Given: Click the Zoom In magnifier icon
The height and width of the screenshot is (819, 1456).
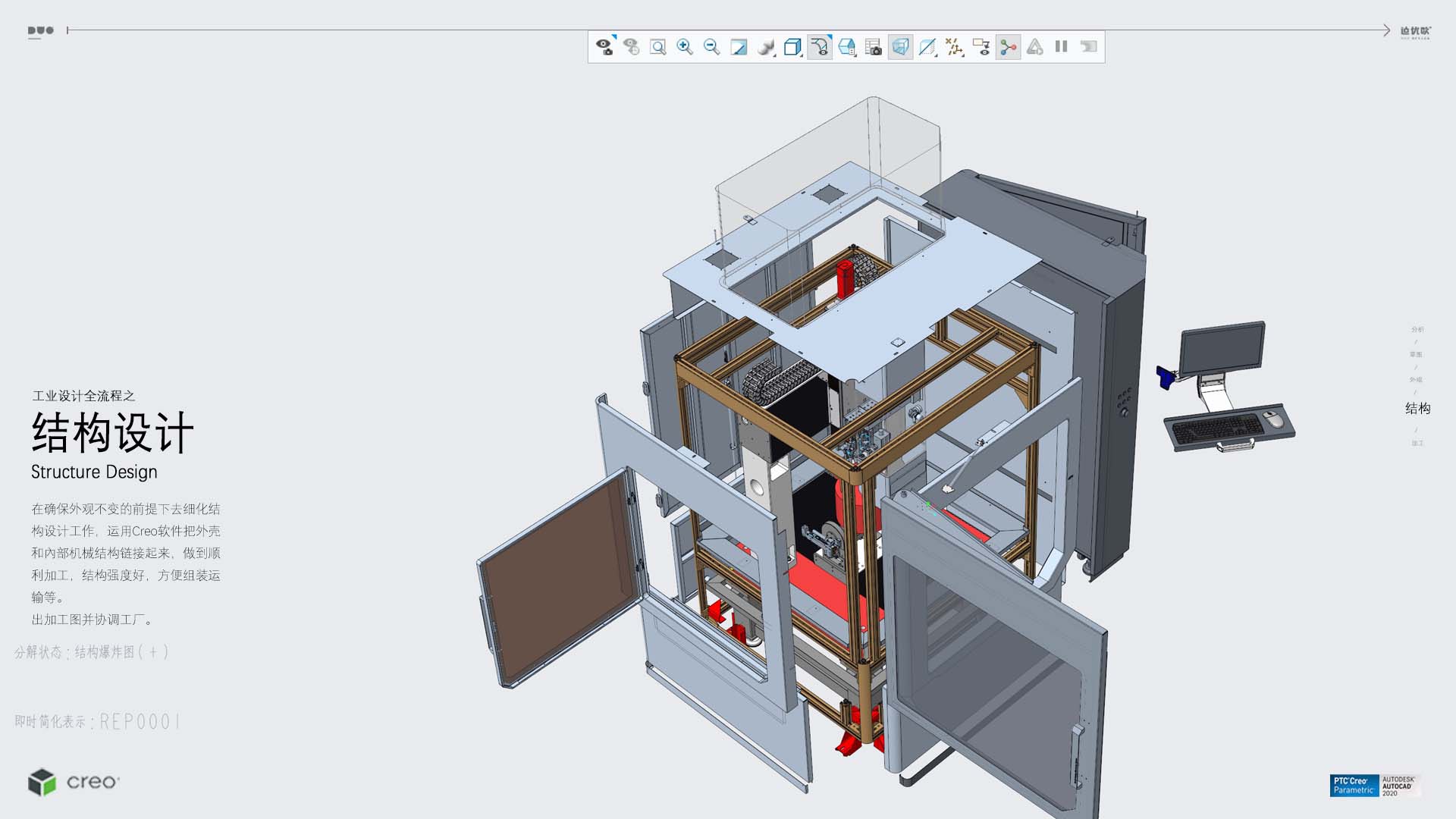Looking at the screenshot, I should click(685, 47).
